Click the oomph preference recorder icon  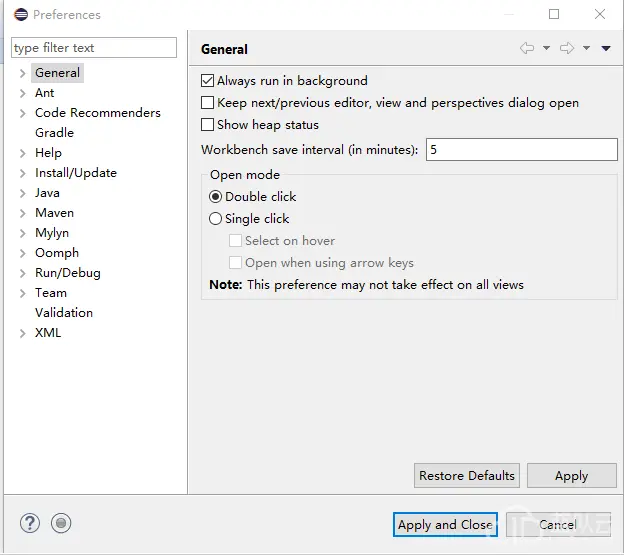[61, 523]
